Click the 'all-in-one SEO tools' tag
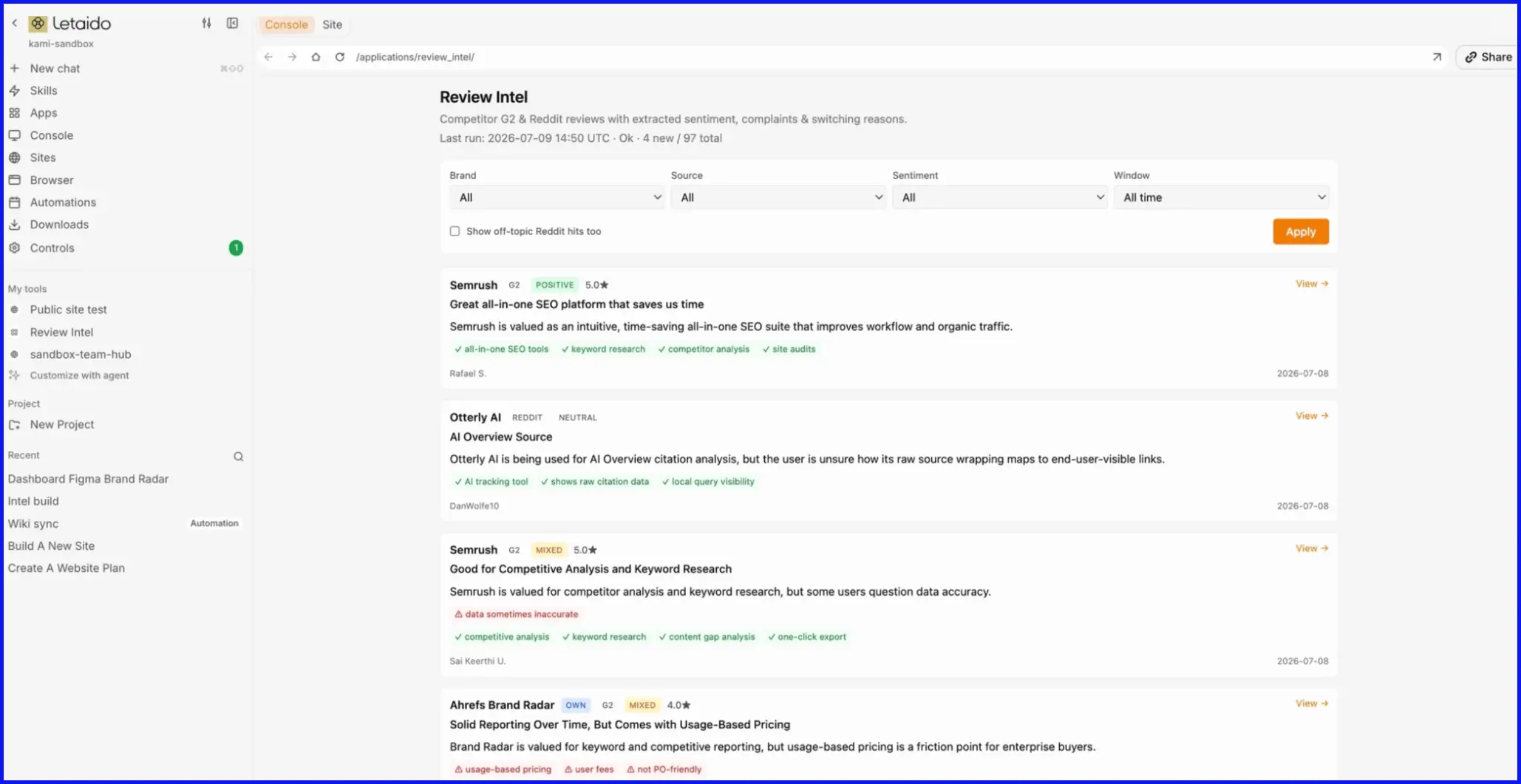Viewport: 1521px width, 784px height. pos(501,349)
